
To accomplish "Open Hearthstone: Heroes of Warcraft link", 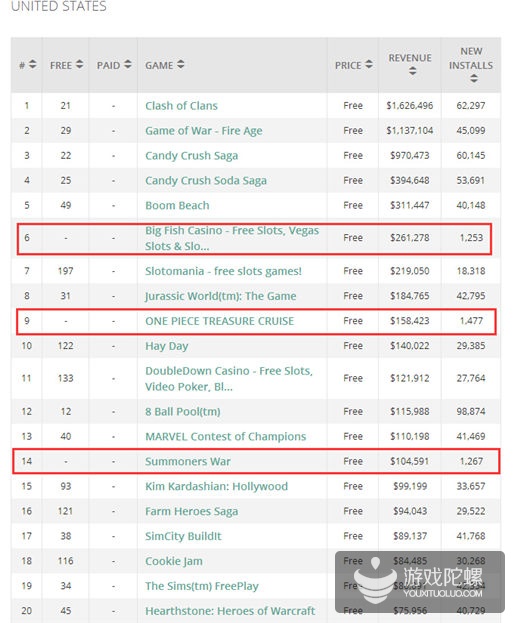I will point(230,611).
